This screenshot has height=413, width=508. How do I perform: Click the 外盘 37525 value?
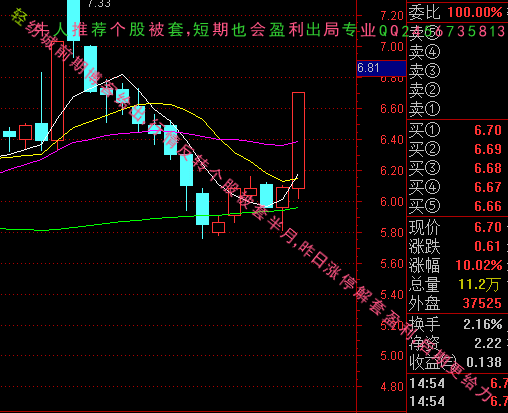(x=482, y=303)
